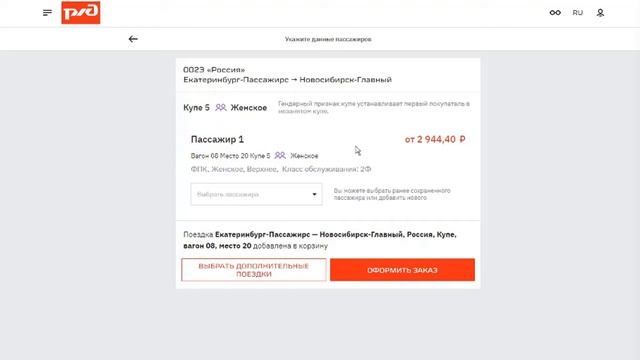Viewport: 640px width, 360px height.
Task: Click the Женское label beside Купе 5
Action: click(249, 107)
